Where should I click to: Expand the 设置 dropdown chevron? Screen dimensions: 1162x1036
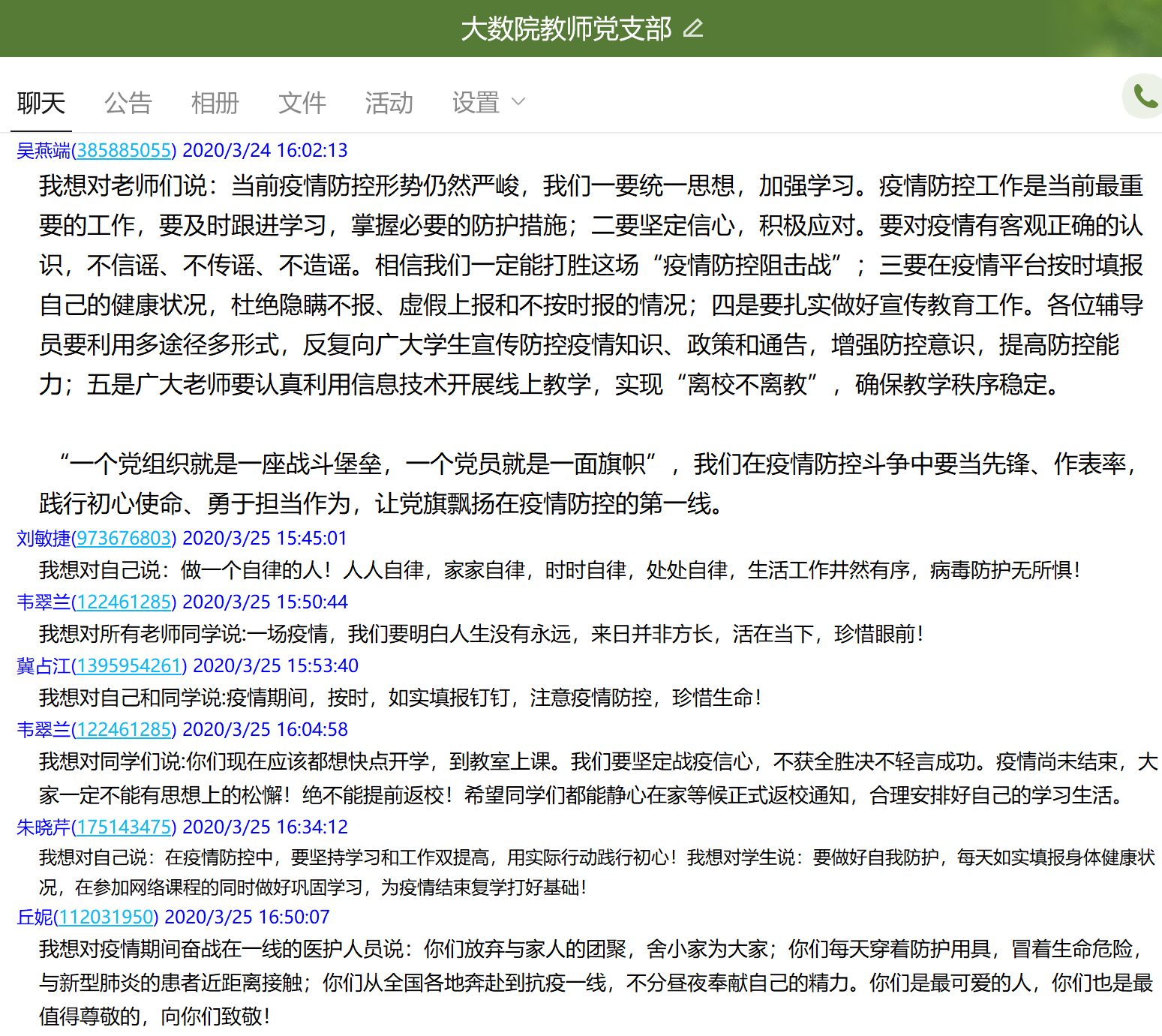click(x=518, y=102)
